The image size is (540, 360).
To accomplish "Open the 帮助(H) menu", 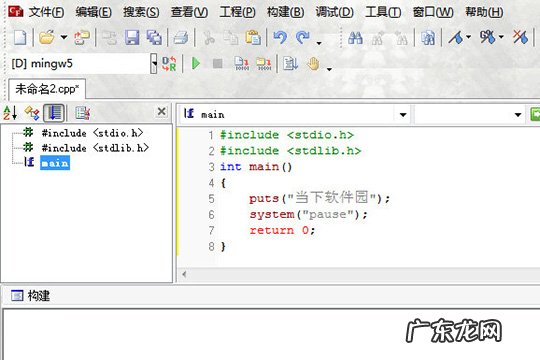I will [484, 12].
